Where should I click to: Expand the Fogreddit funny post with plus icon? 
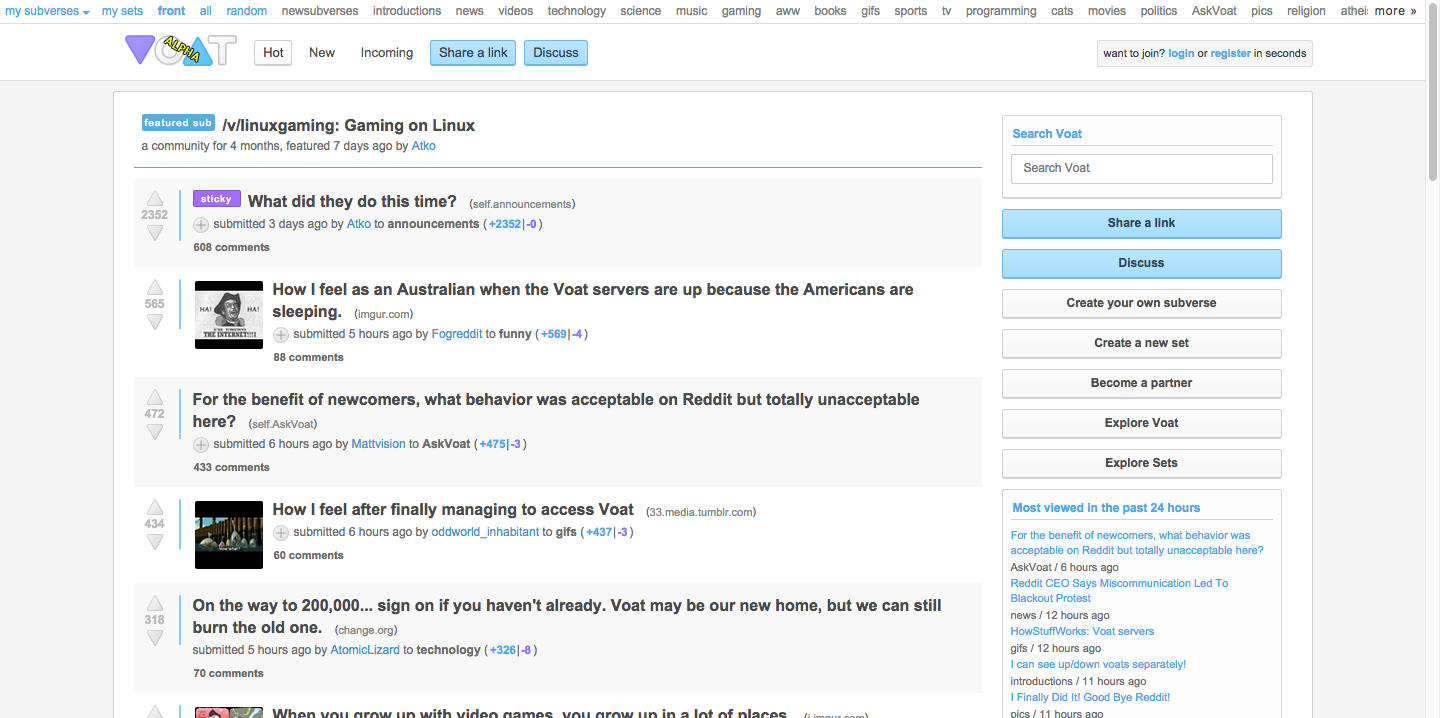coord(281,335)
